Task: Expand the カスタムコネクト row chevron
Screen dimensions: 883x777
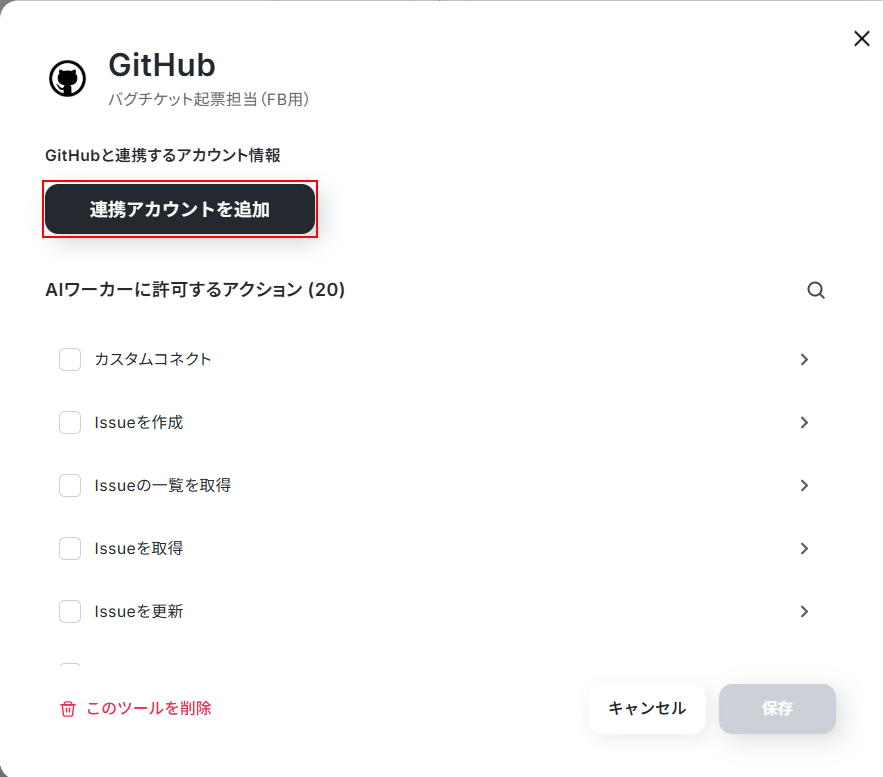Action: click(x=804, y=359)
